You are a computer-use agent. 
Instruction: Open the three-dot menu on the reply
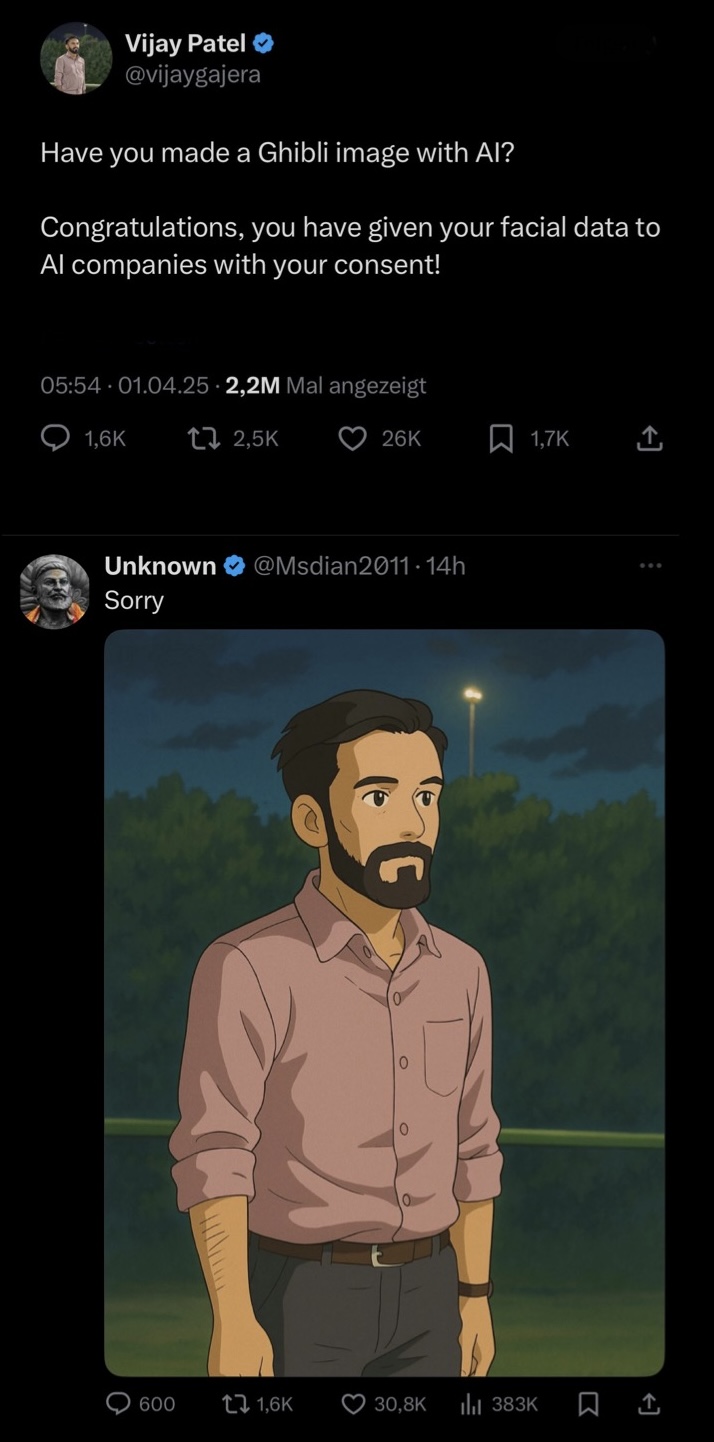[651, 566]
